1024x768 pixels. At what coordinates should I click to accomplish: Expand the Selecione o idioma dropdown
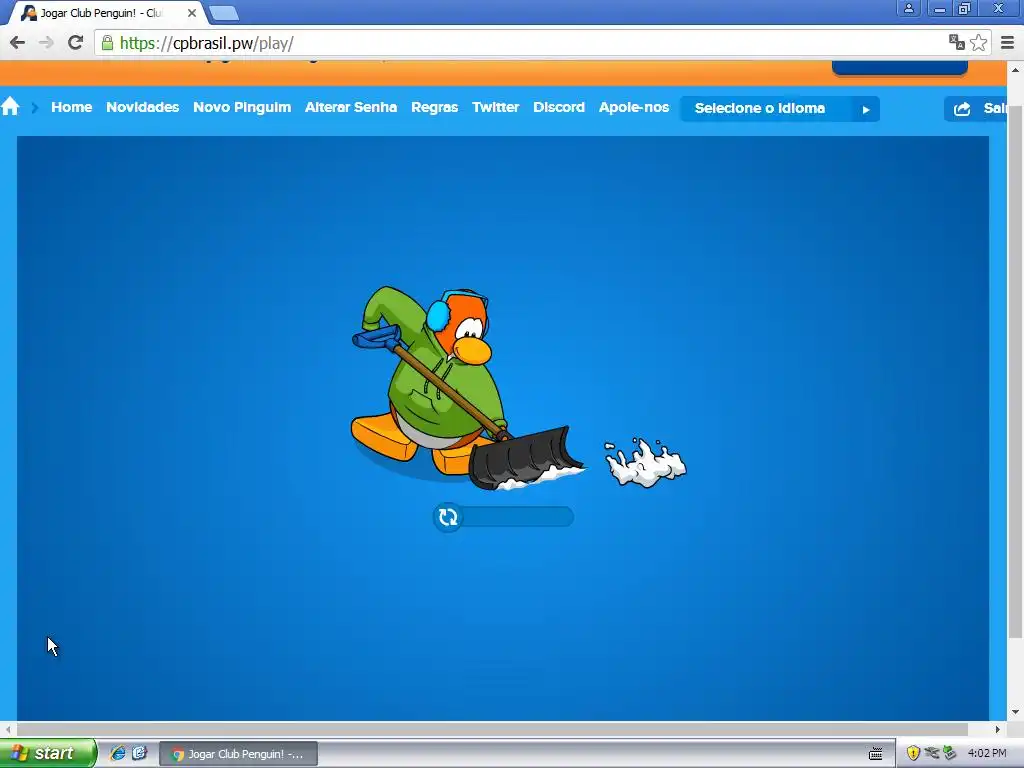point(780,108)
